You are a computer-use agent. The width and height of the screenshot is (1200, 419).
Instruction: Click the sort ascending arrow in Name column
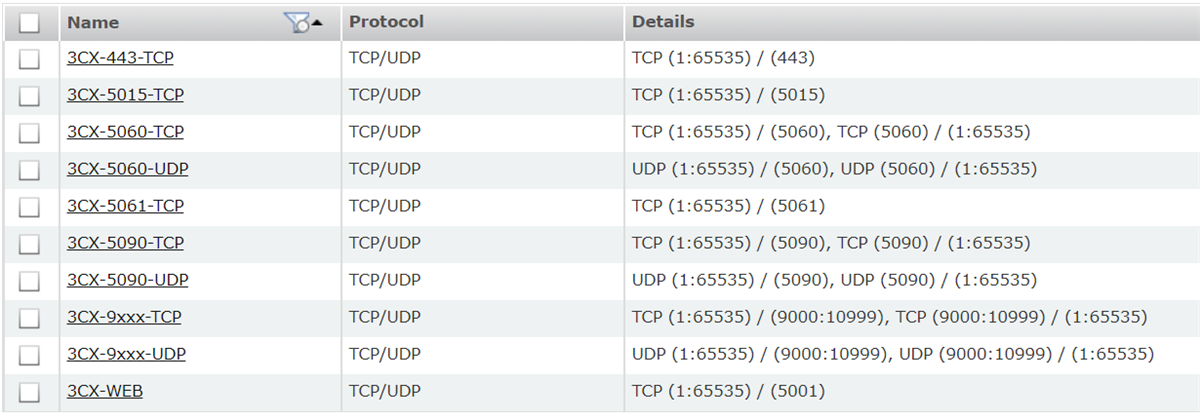(318, 22)
